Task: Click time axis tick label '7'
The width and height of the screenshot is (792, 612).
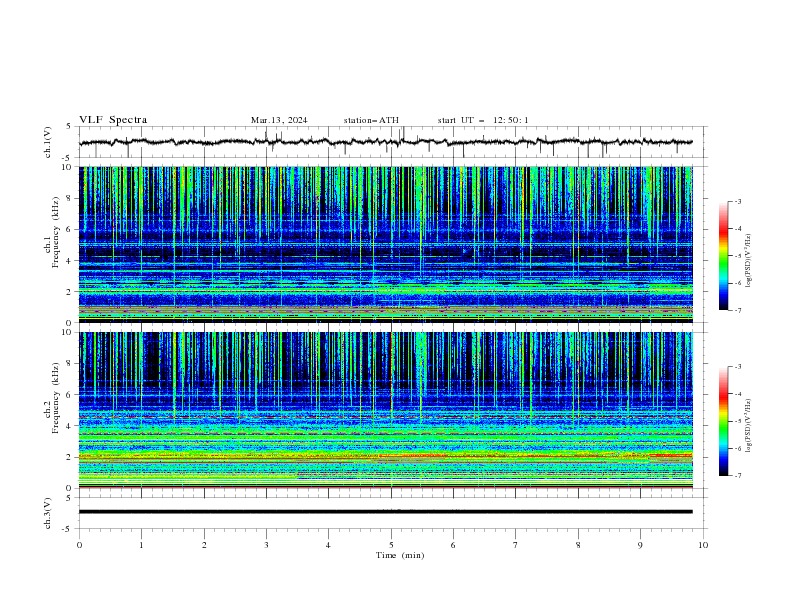Action: (x=516, y=545)
